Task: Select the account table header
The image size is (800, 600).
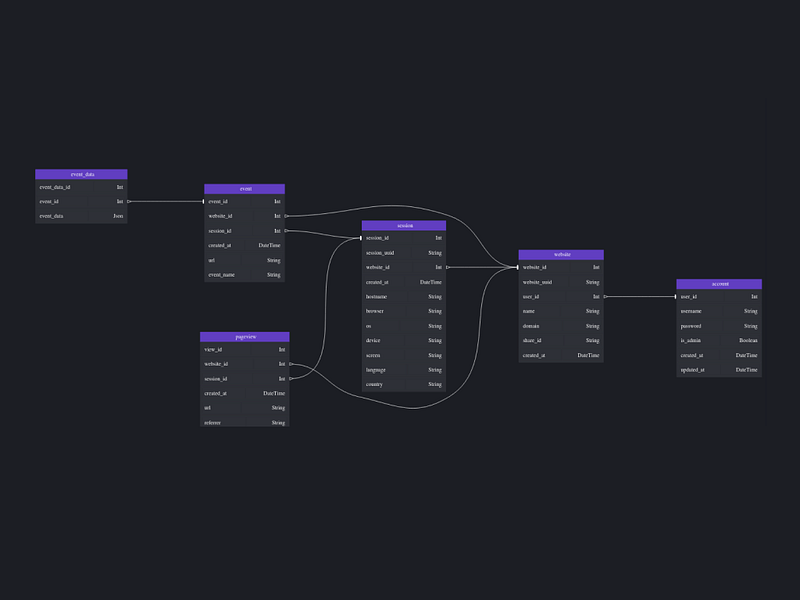Action: pyautogui.click(x=719, y=283)
